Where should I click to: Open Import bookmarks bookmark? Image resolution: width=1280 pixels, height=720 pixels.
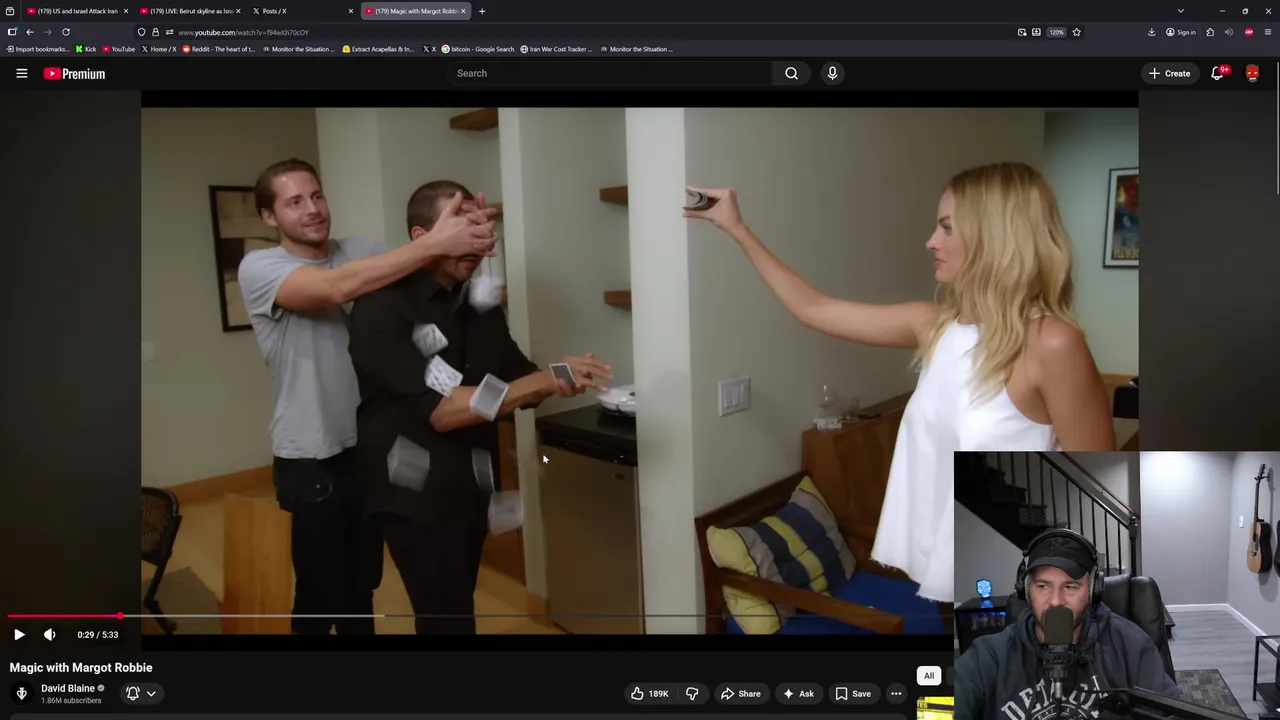(x=38, y=49)
